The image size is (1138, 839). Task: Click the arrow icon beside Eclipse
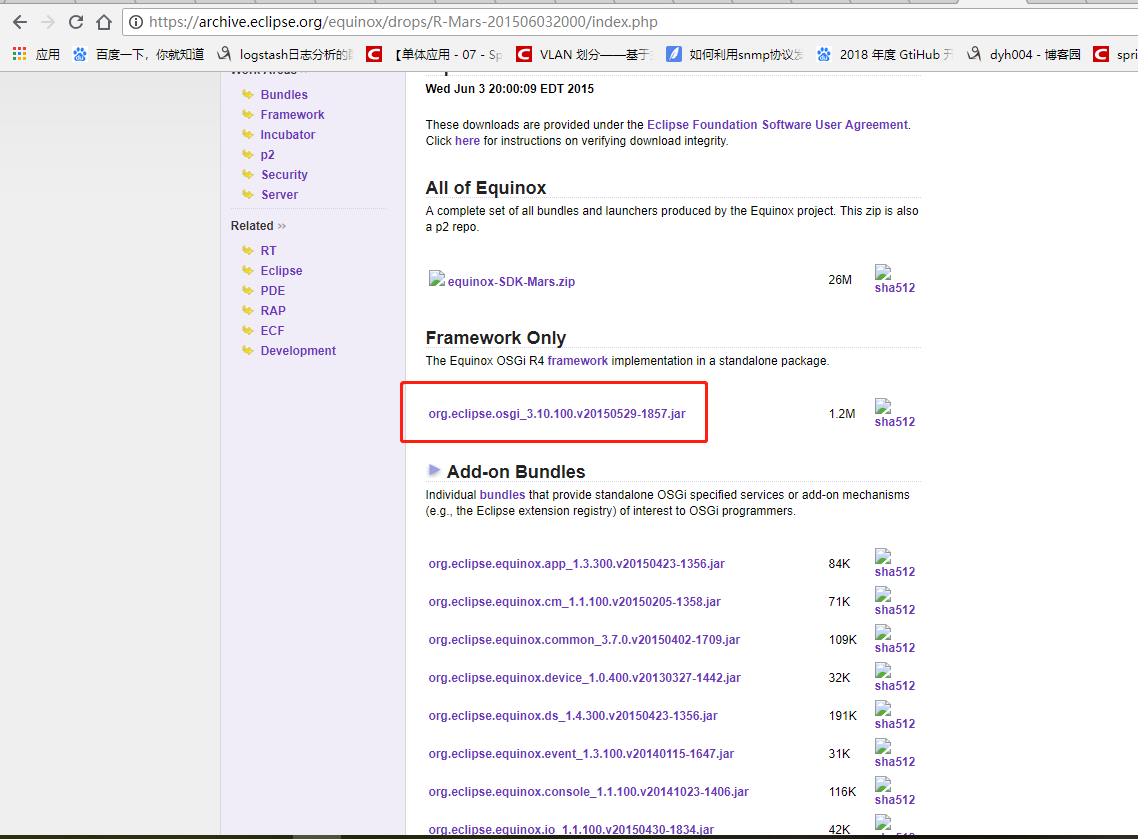click(x=247, y=270)
